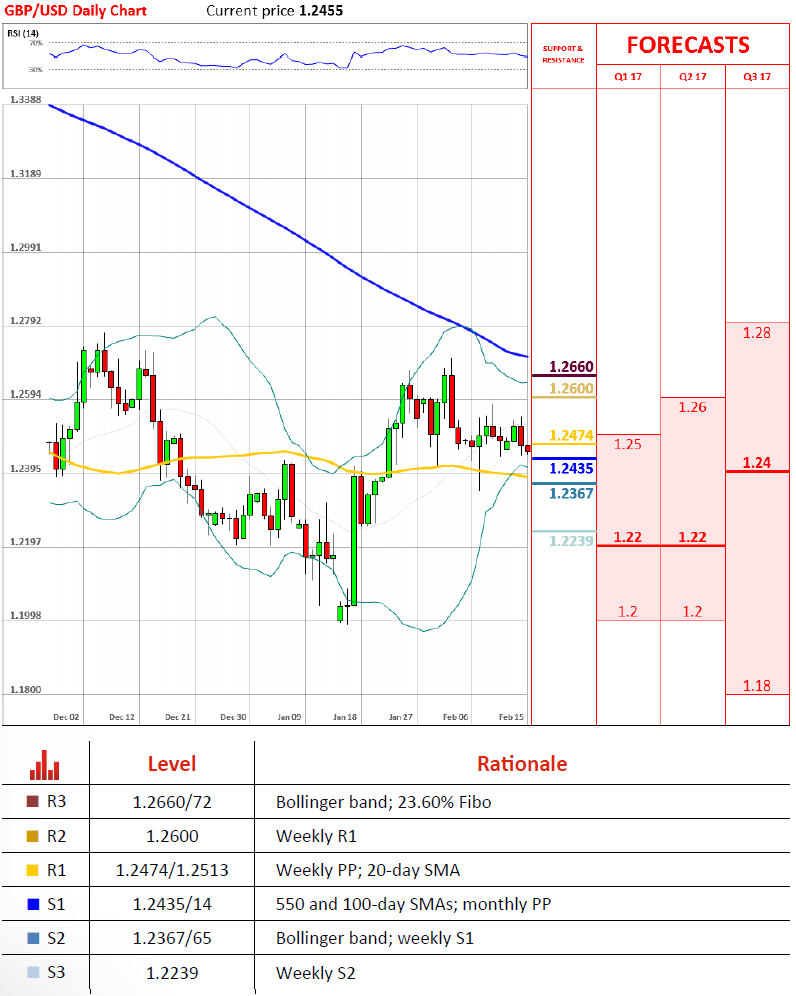Image resolution: width=796 pixels, height=996 pixels.
Task: Click the 1.2991 price axis label
Action: [x=25, y=247]
